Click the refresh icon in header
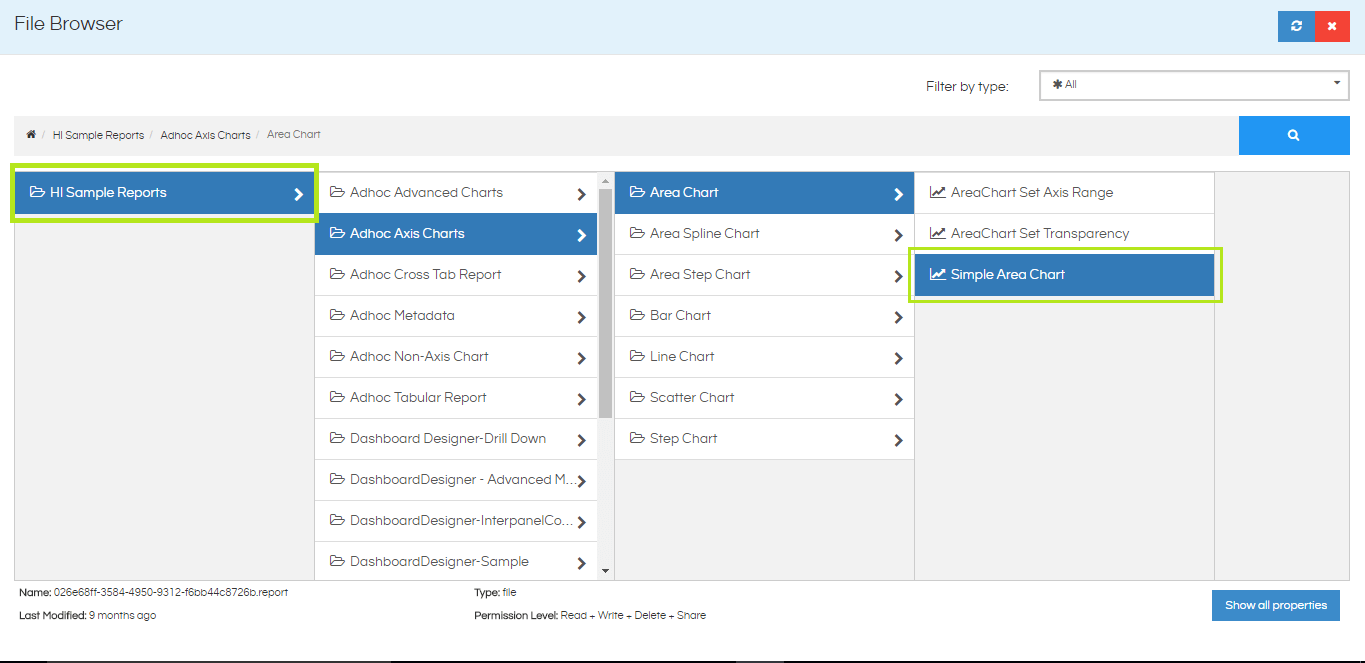Viewport: 1365px width, 663px height. [1296, 26]
